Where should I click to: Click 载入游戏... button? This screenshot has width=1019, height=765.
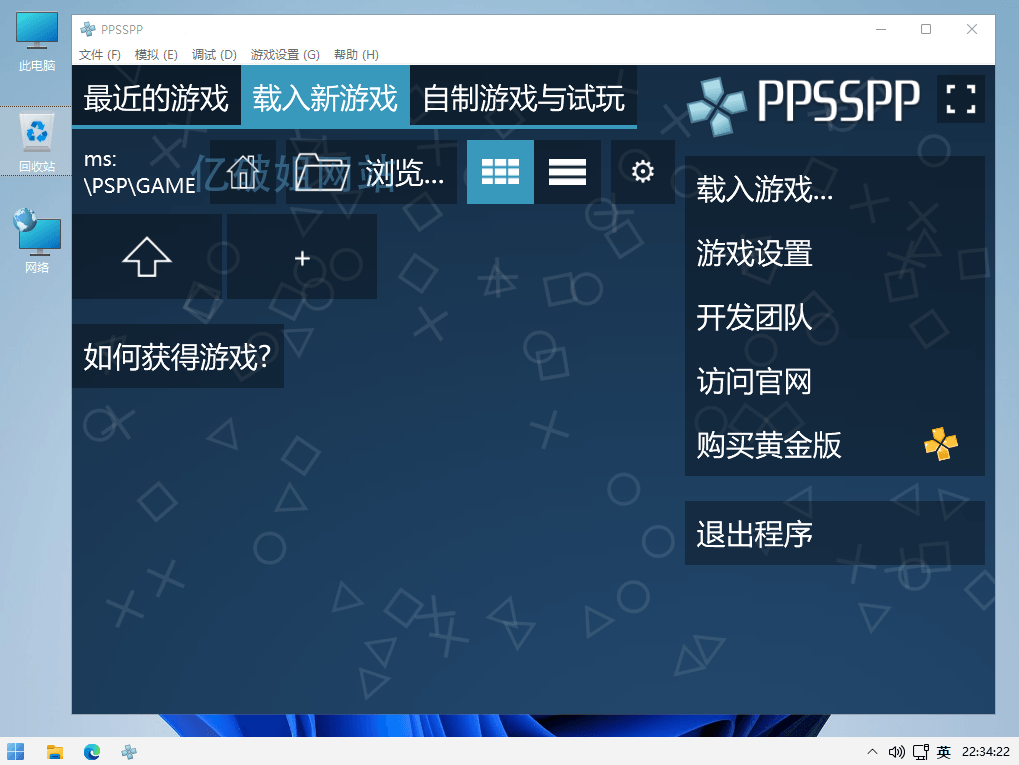[834, 189]
